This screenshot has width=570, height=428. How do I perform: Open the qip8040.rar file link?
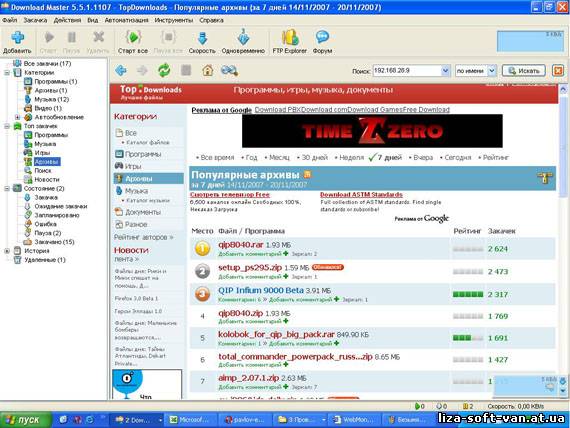click(x=241, y=244)
